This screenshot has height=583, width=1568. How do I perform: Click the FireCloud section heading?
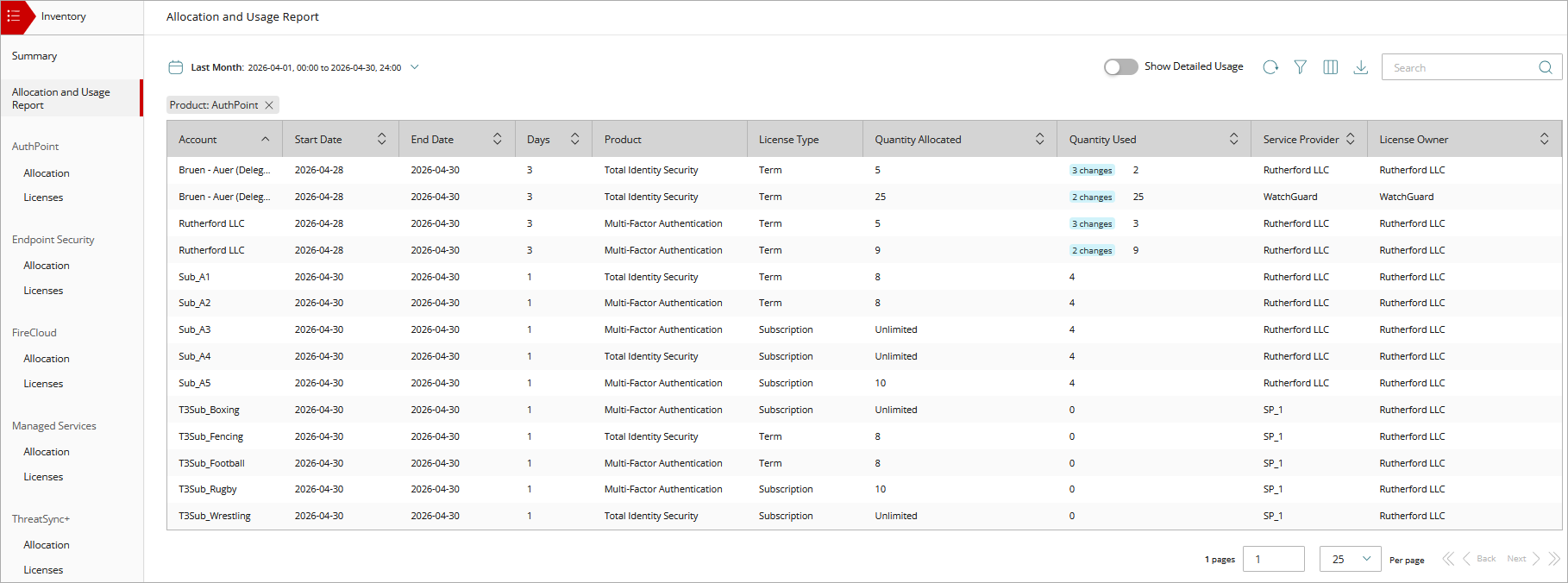click(34, 333)
